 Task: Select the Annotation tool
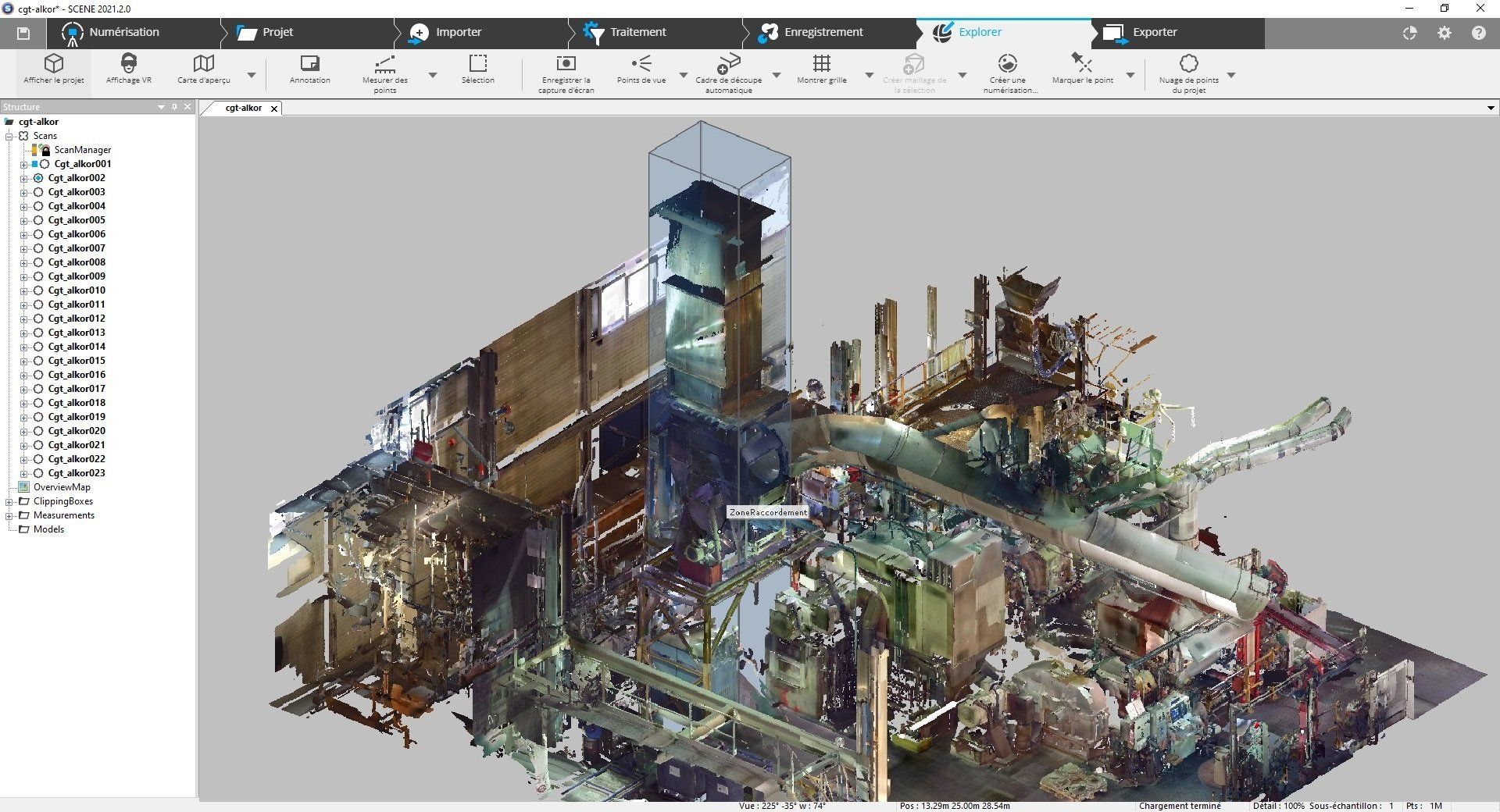pyautogui.click(x=309, y=69)
